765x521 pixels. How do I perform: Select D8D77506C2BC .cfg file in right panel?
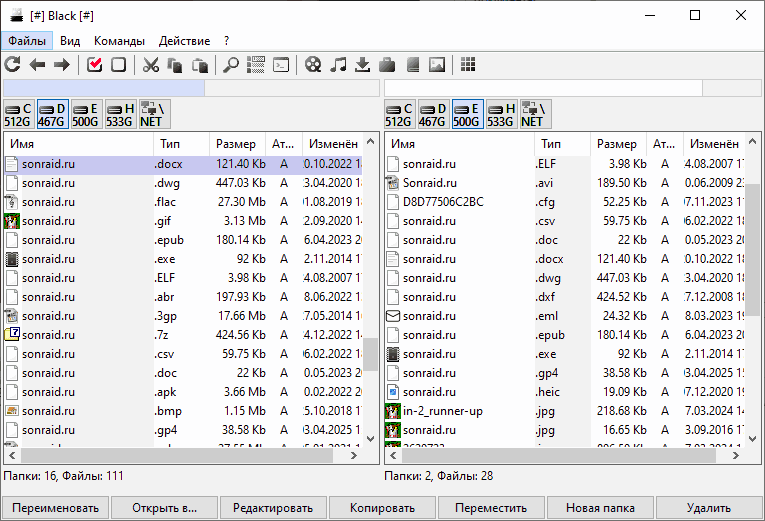click(564, 202)
